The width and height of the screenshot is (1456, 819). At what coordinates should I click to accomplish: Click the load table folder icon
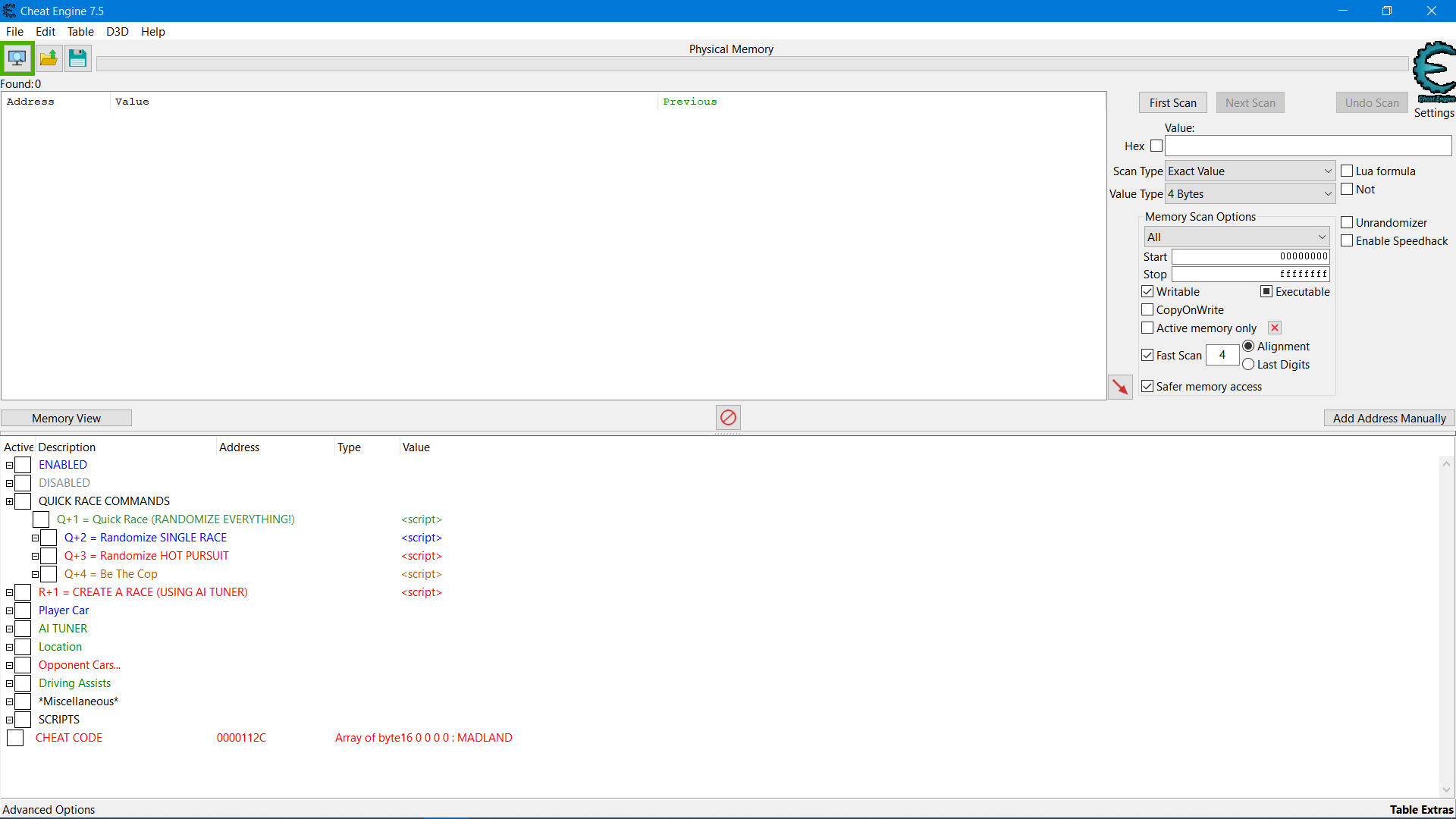click(x=49, y=58)
